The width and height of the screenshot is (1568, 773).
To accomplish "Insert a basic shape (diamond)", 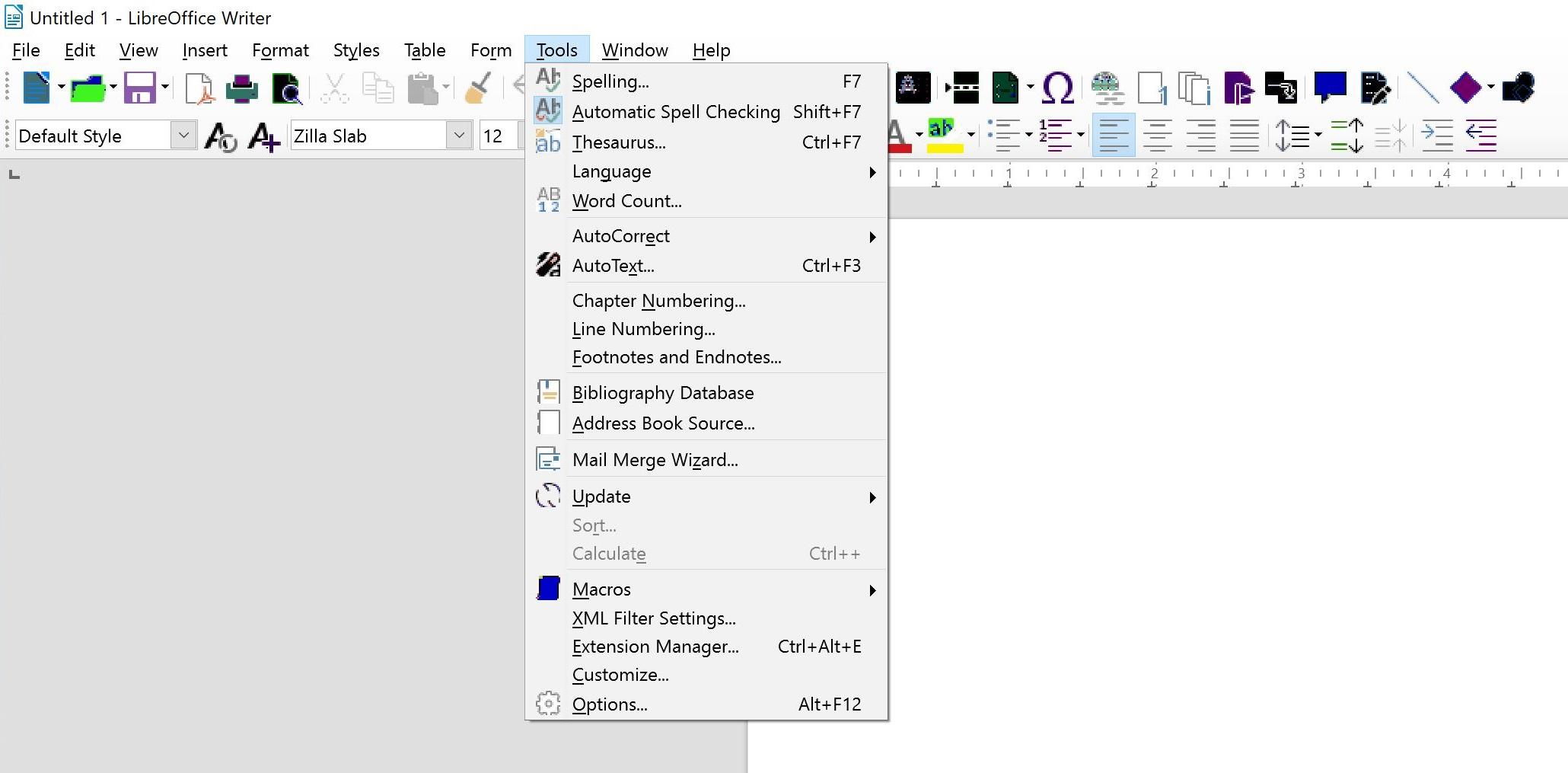I will pyautogui.click(x=1465, y=88).
